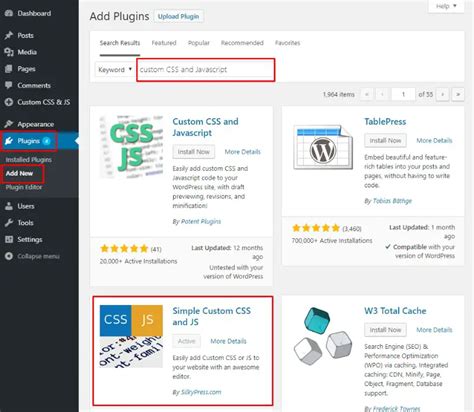Expand the Help dropdown
474x412 pixels.
pyautogui.click(x=446, y=6)
